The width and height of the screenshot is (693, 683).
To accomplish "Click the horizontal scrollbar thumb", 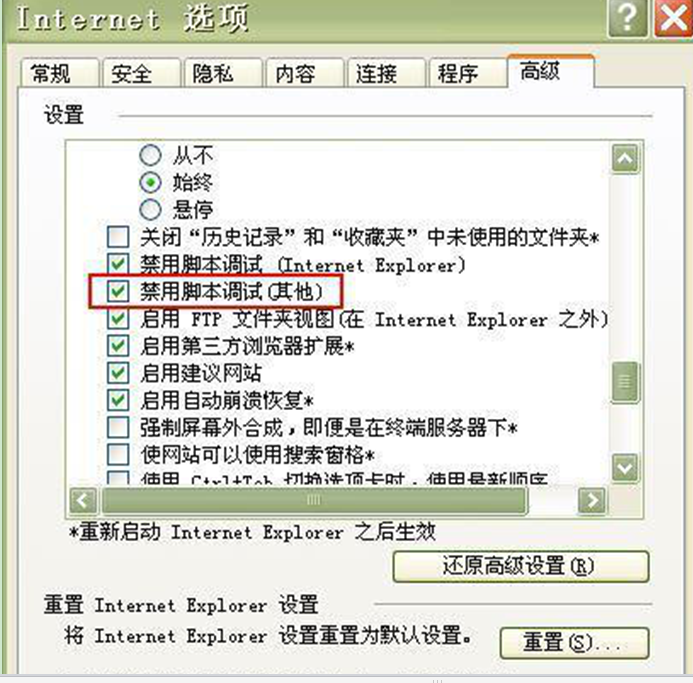I will [x=314, y=501].
